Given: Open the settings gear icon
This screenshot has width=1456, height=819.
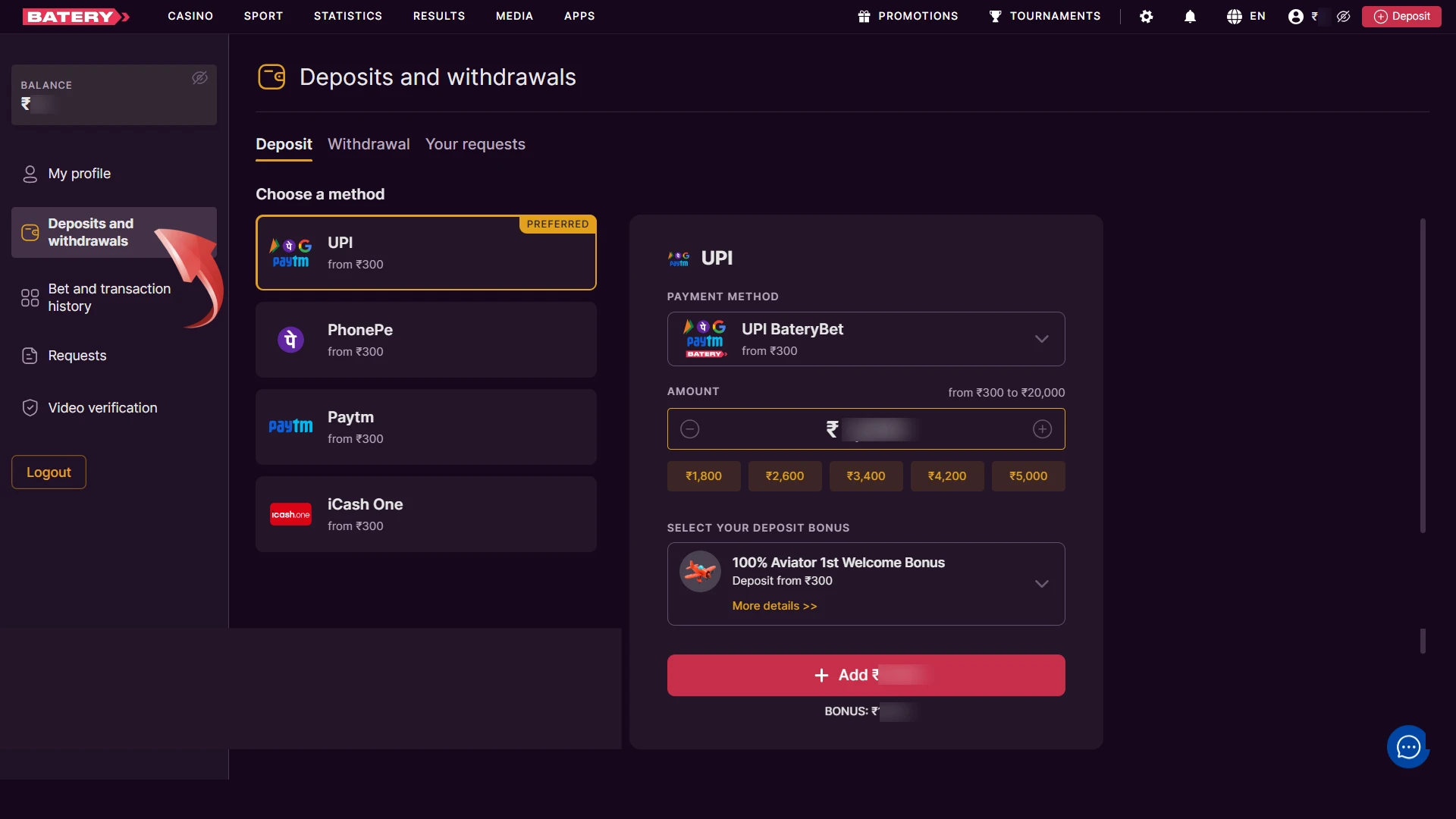Looking at the screenshot, I should (1147, 16).
